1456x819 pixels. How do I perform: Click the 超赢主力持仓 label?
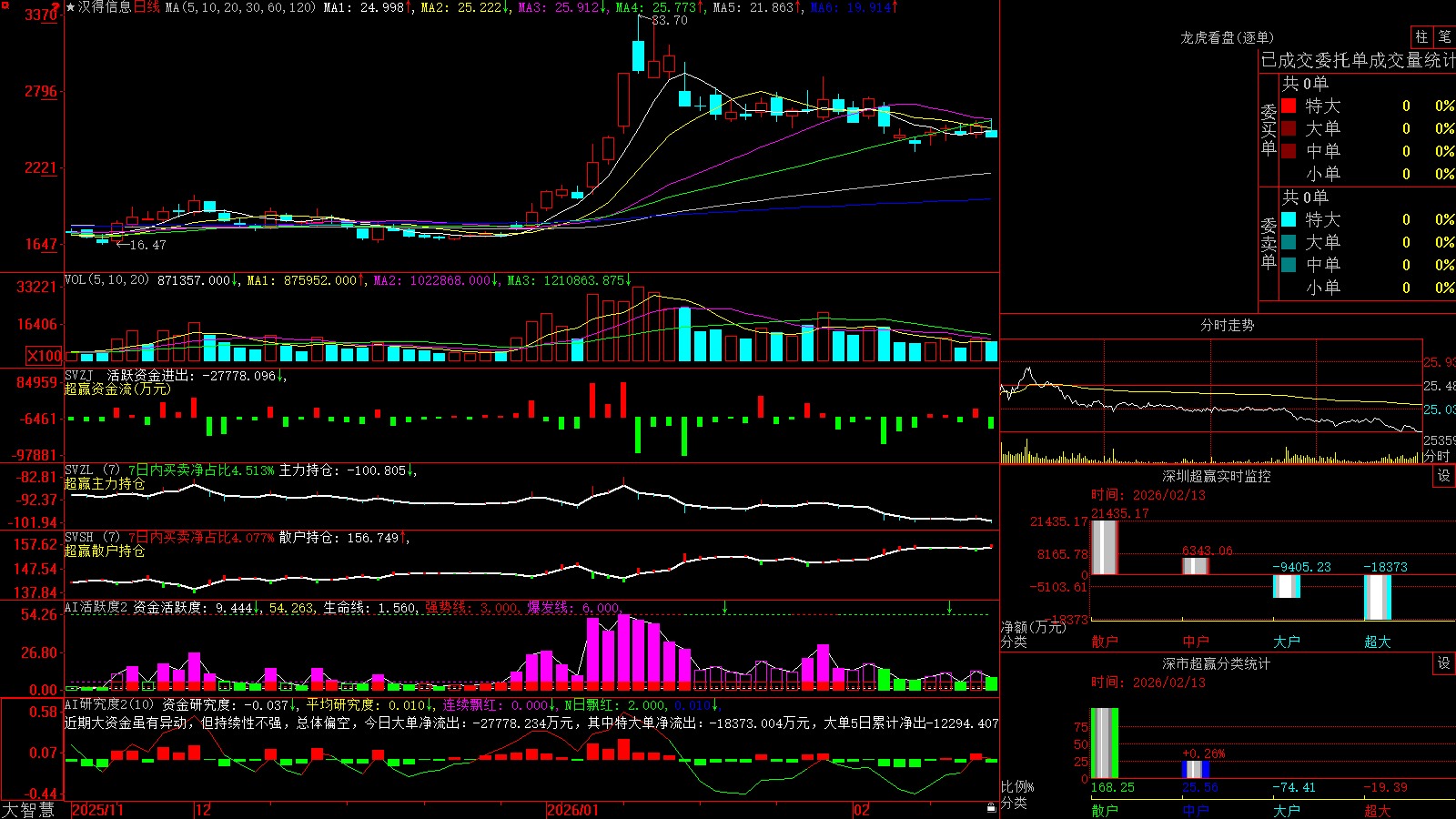105,483
